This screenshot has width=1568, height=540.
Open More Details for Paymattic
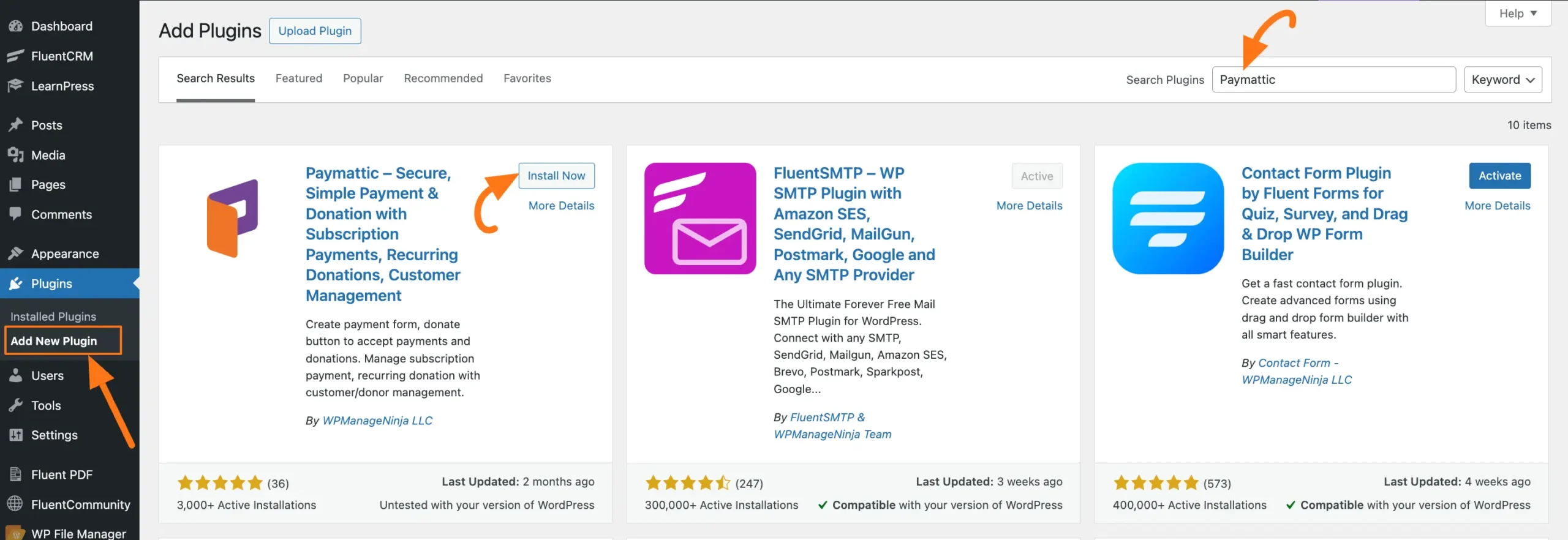pyautogui.click(x=562, y=206)
